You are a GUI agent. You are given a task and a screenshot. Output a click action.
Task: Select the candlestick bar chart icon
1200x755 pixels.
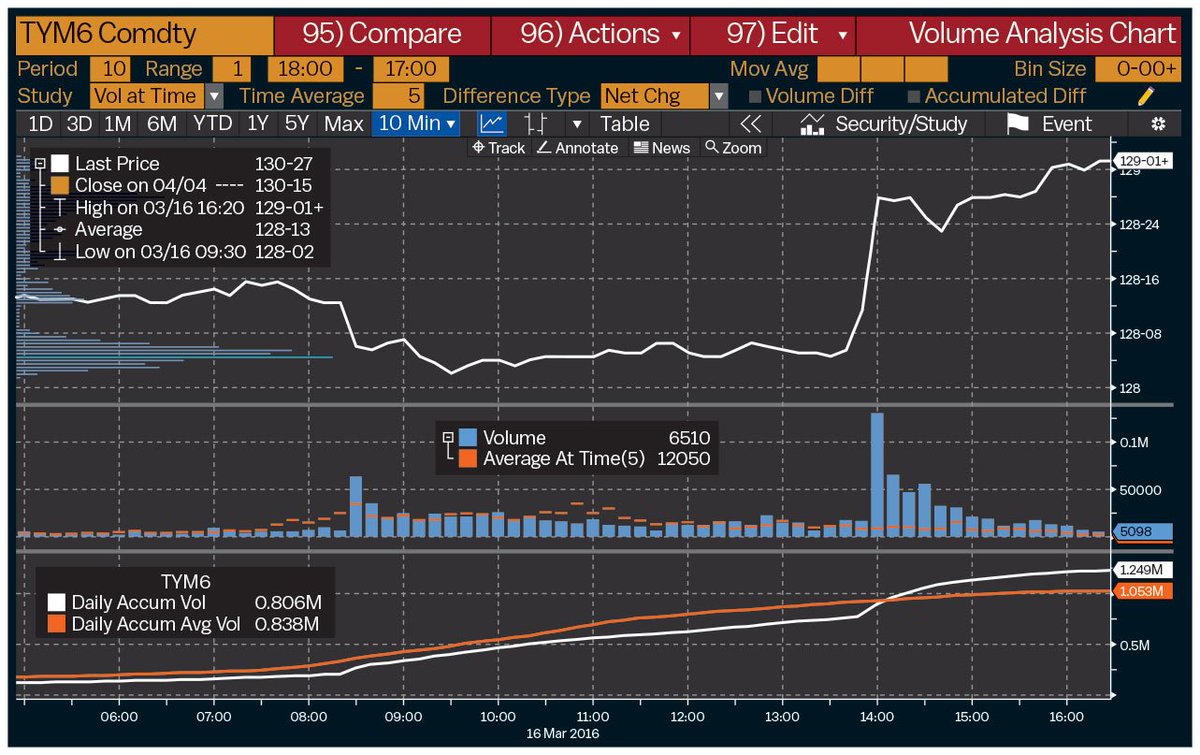[536, 124]
